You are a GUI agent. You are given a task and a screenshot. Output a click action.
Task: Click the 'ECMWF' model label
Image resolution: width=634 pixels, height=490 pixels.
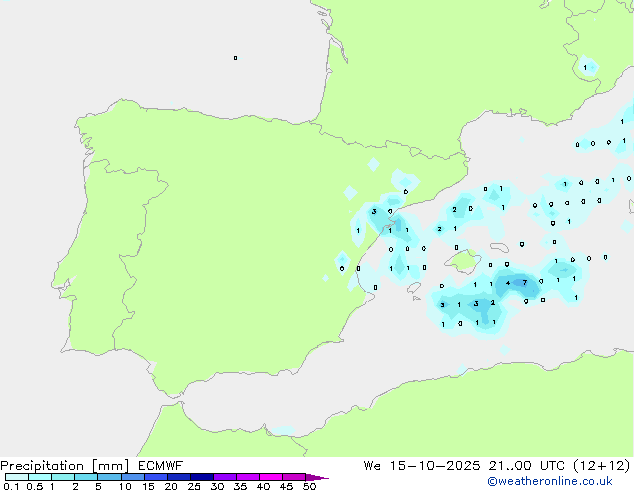click(x=161, y=466)
